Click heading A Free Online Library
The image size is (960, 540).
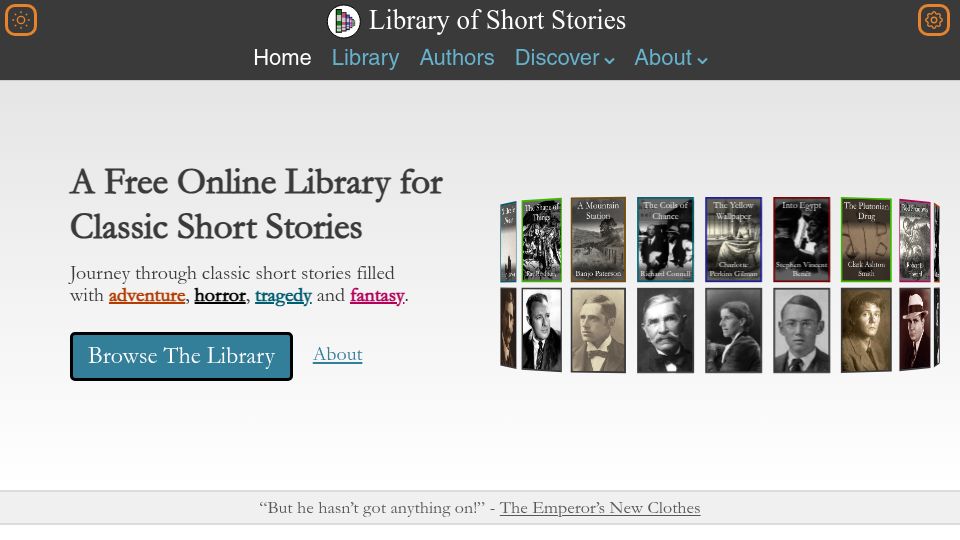point(256,204)
